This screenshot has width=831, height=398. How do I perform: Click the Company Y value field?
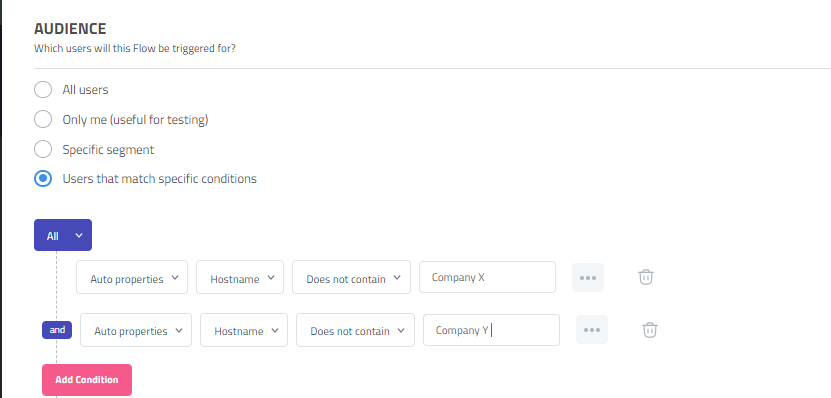pyautogui.click(x=491, y=330)
